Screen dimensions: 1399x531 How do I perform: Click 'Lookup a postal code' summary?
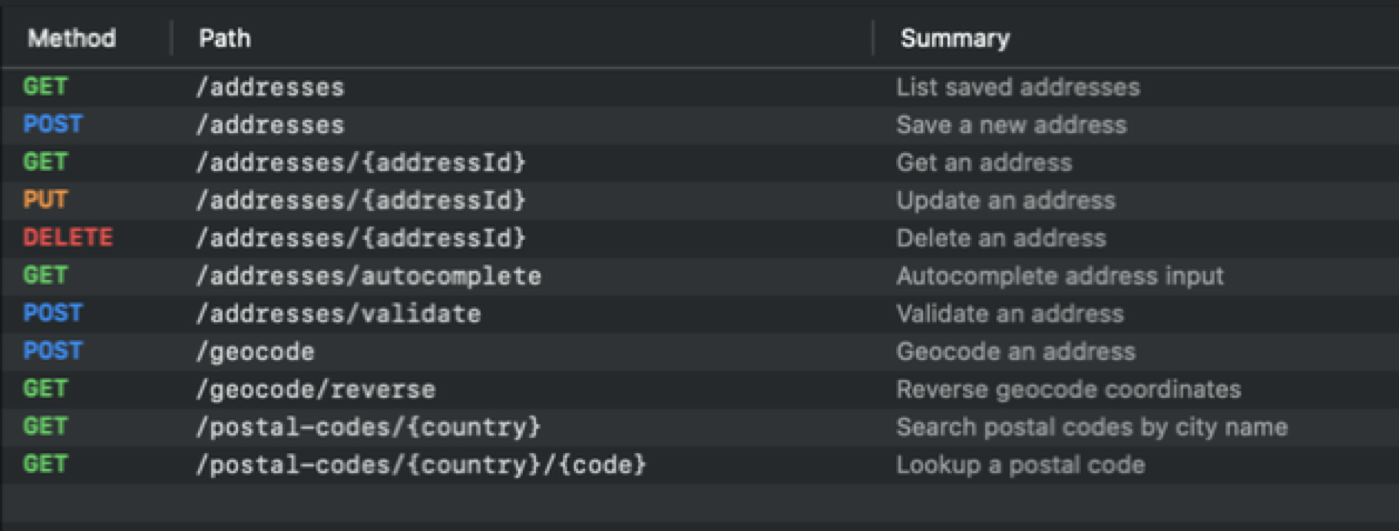(1020, 466)
